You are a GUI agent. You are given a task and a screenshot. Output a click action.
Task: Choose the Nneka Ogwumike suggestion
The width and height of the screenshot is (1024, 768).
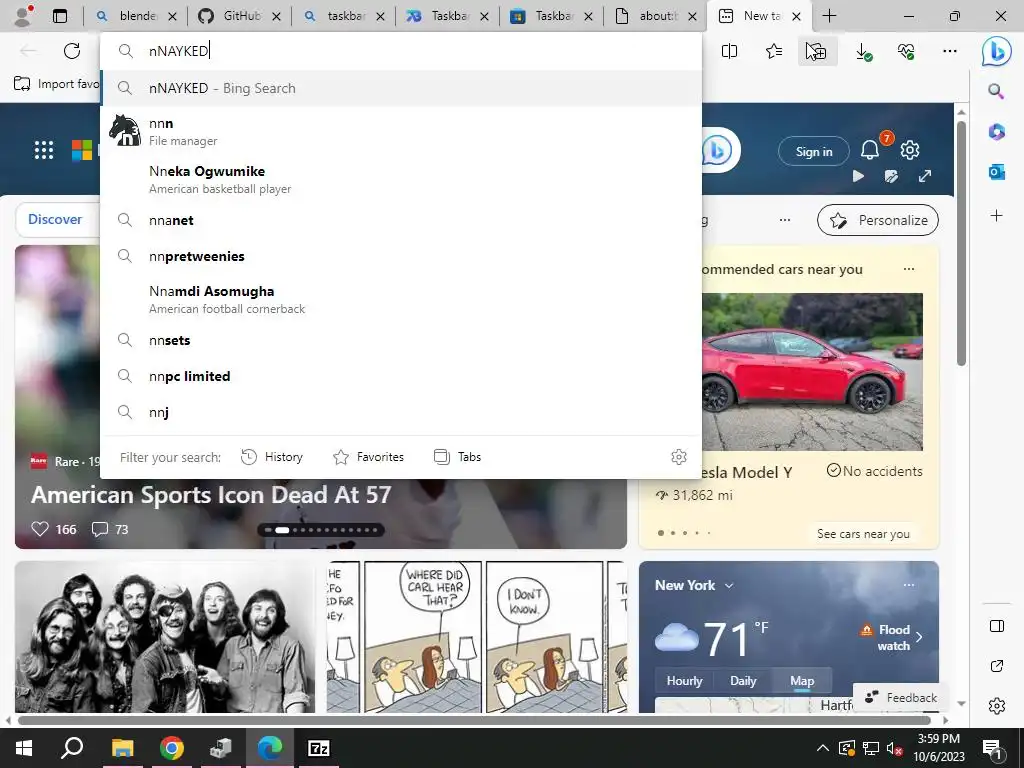(402, 180)
